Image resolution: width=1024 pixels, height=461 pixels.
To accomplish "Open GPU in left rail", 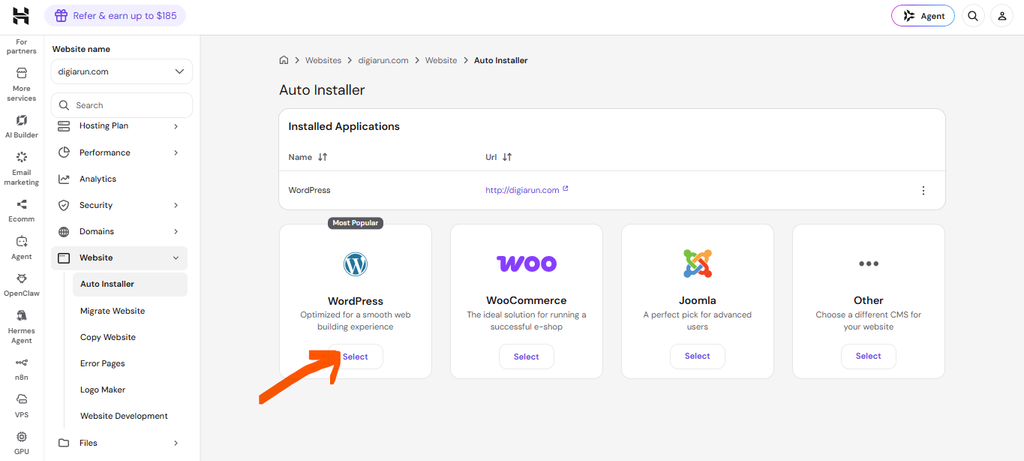I will click(x=21, y=443).
